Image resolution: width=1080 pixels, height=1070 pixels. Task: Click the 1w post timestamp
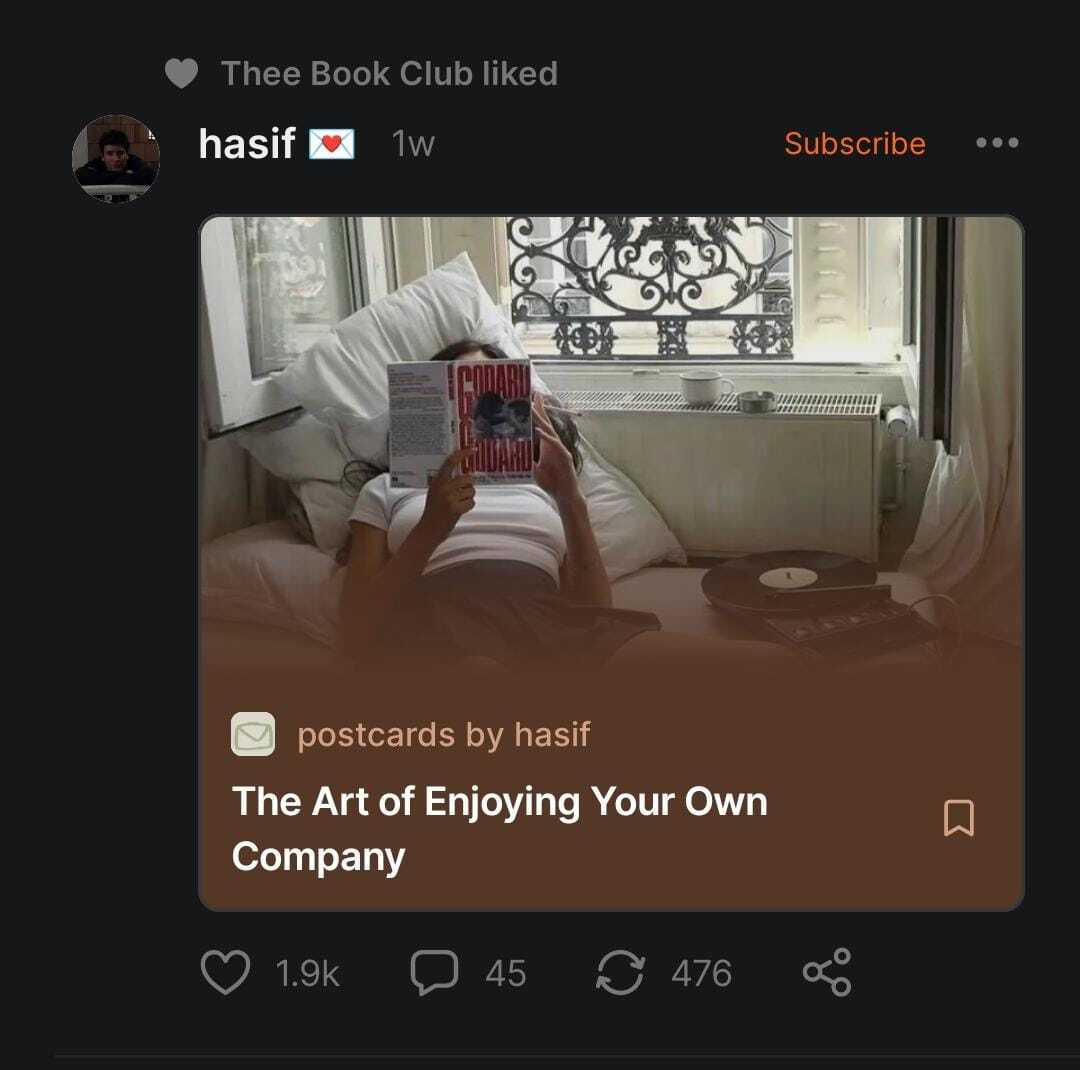click(x=413, y=144)
